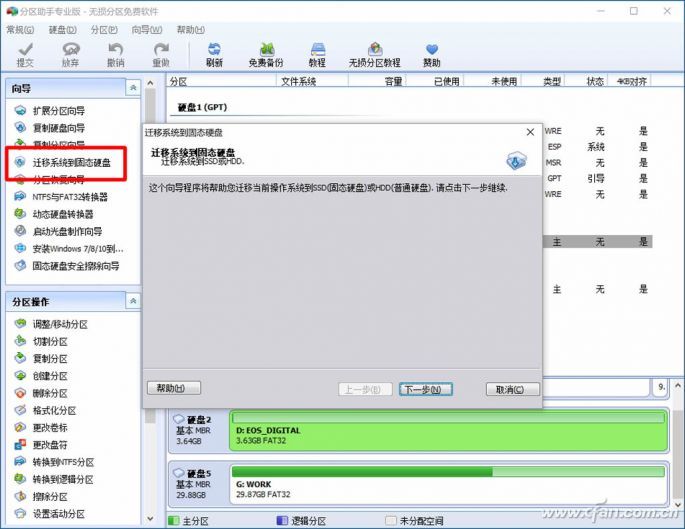Open the 向导(W) menu in the menu bar

coord(147,30)
